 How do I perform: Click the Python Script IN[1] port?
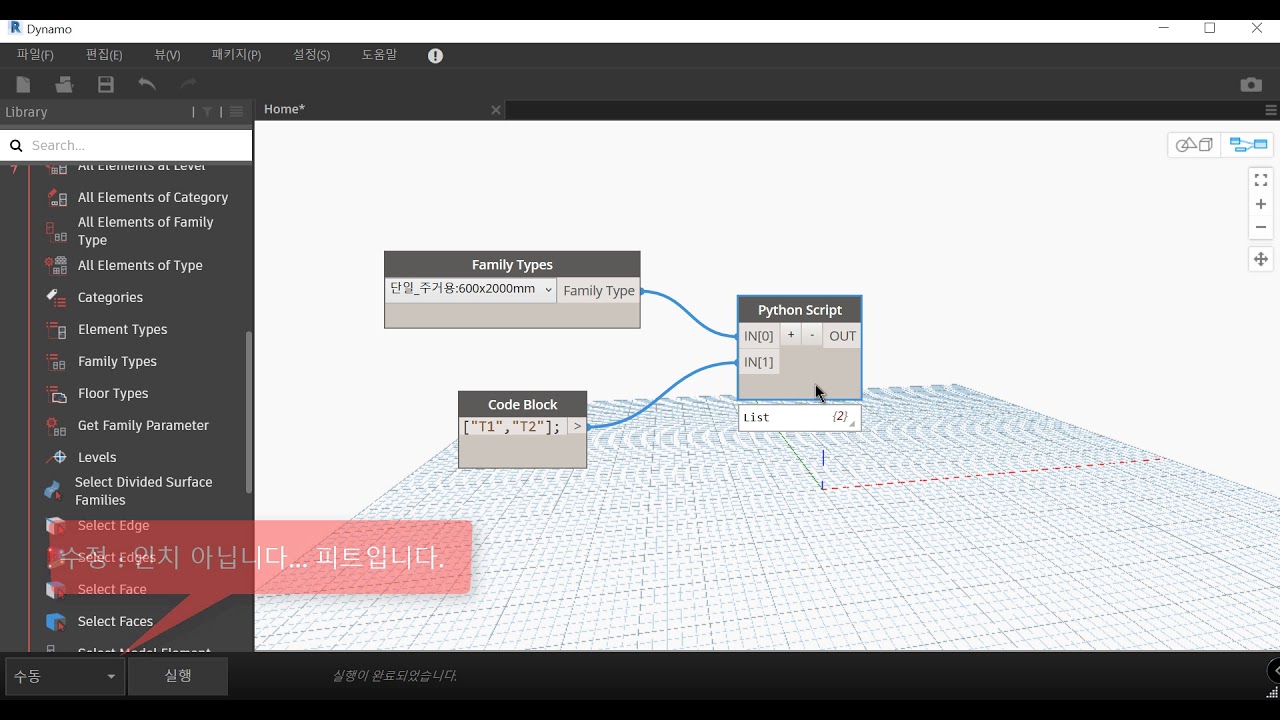pyautogui.click(x=759, y=362)
